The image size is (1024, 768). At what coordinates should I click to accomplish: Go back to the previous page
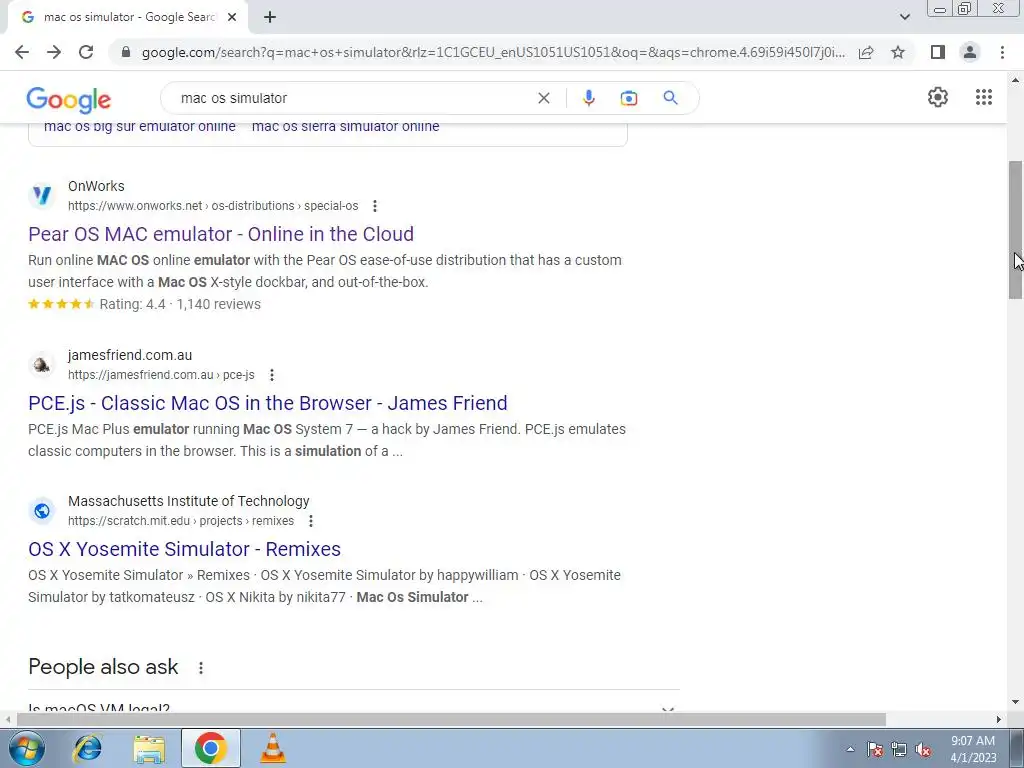(x=22, y=52)
